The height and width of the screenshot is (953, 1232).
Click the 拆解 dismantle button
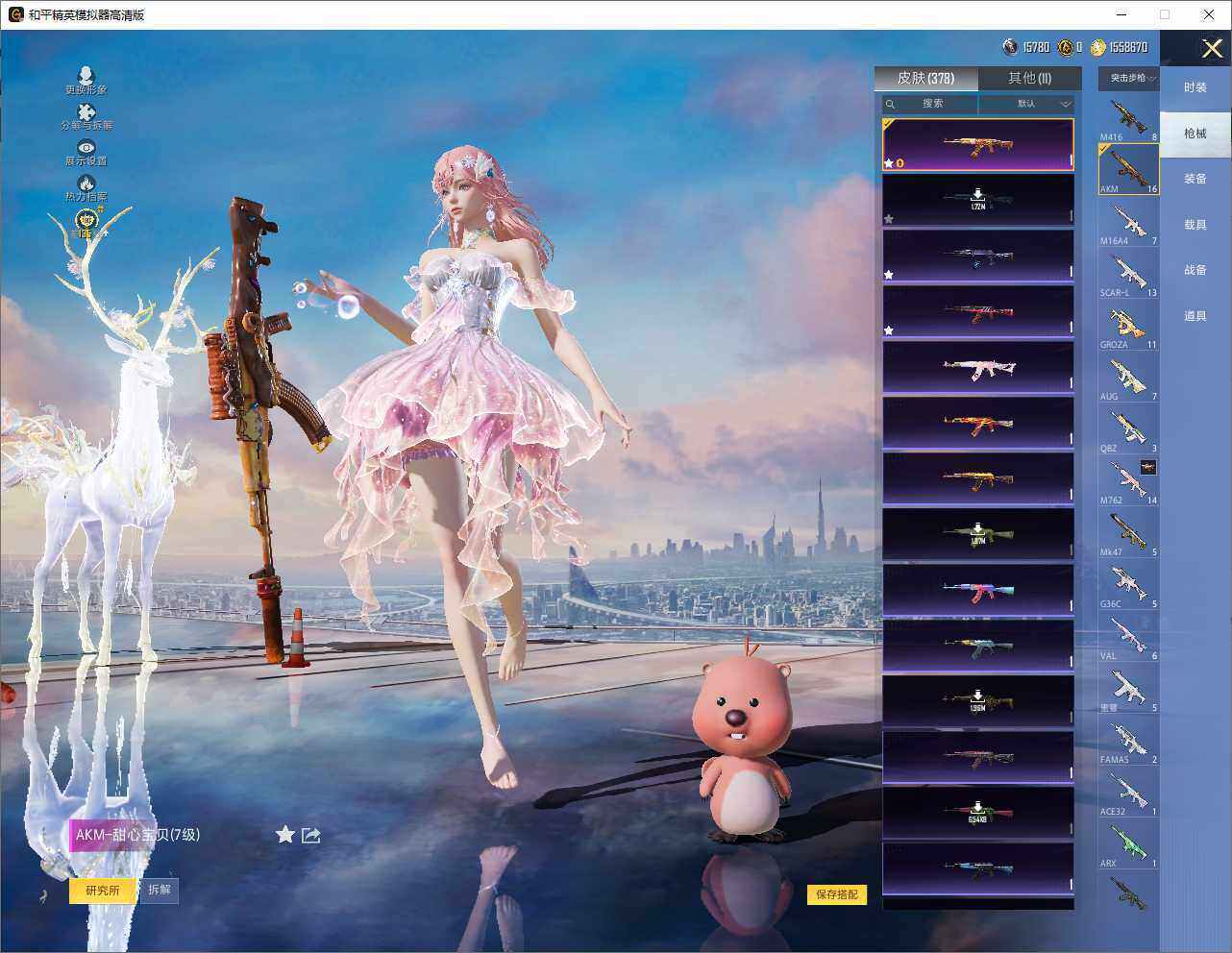tap(160, 891)
